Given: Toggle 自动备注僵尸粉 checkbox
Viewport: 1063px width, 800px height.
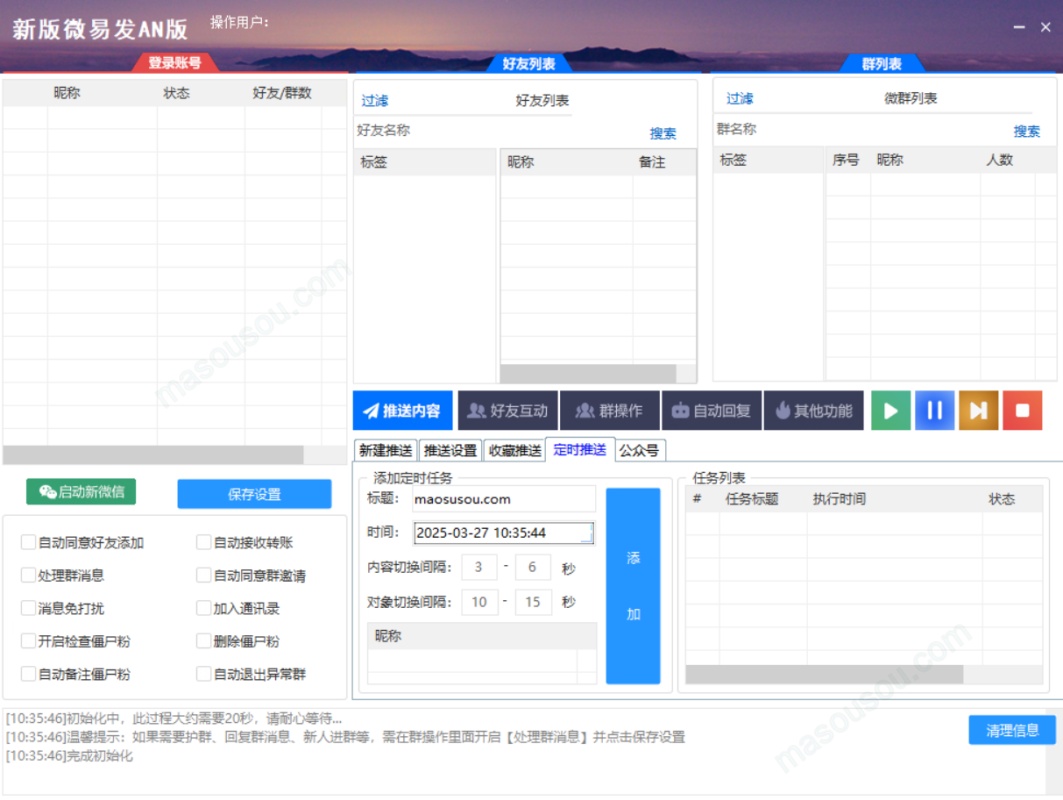Looking at the screenshot, I should pyautogui.click(x=28, y=674).
